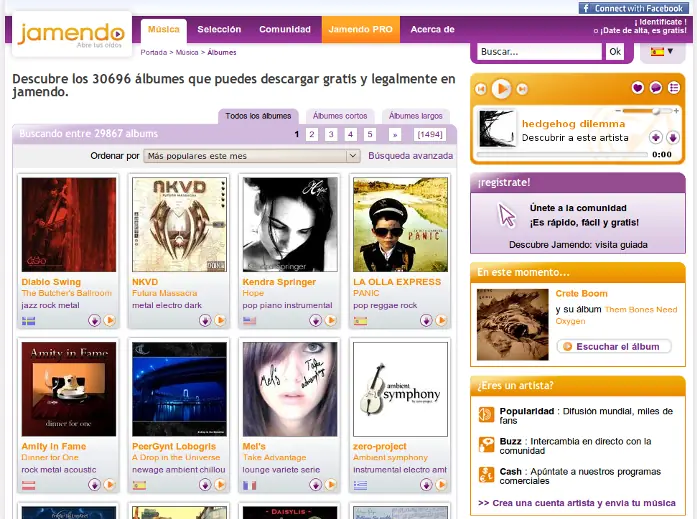Open the language flag dropdown
The height and width of the screenshot is (519, 697).
(662, 52)
